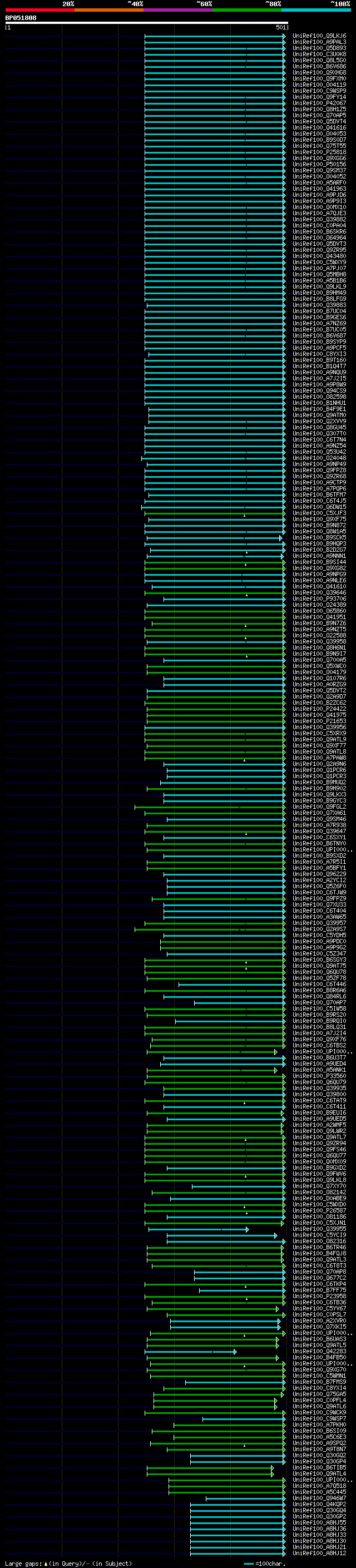Select hit label UniRef100_O22588
The image size is (356, 1568).
click(319, 635)
